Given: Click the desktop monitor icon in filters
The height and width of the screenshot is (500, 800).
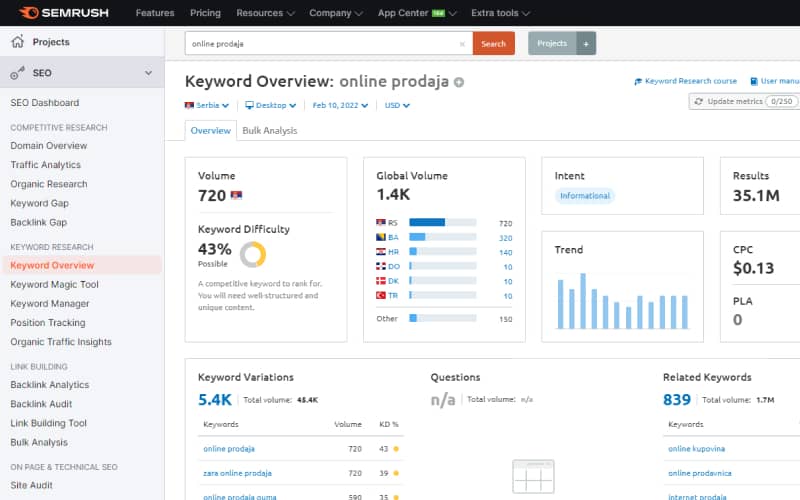Looking at the screenshot, I should point(249,105).
